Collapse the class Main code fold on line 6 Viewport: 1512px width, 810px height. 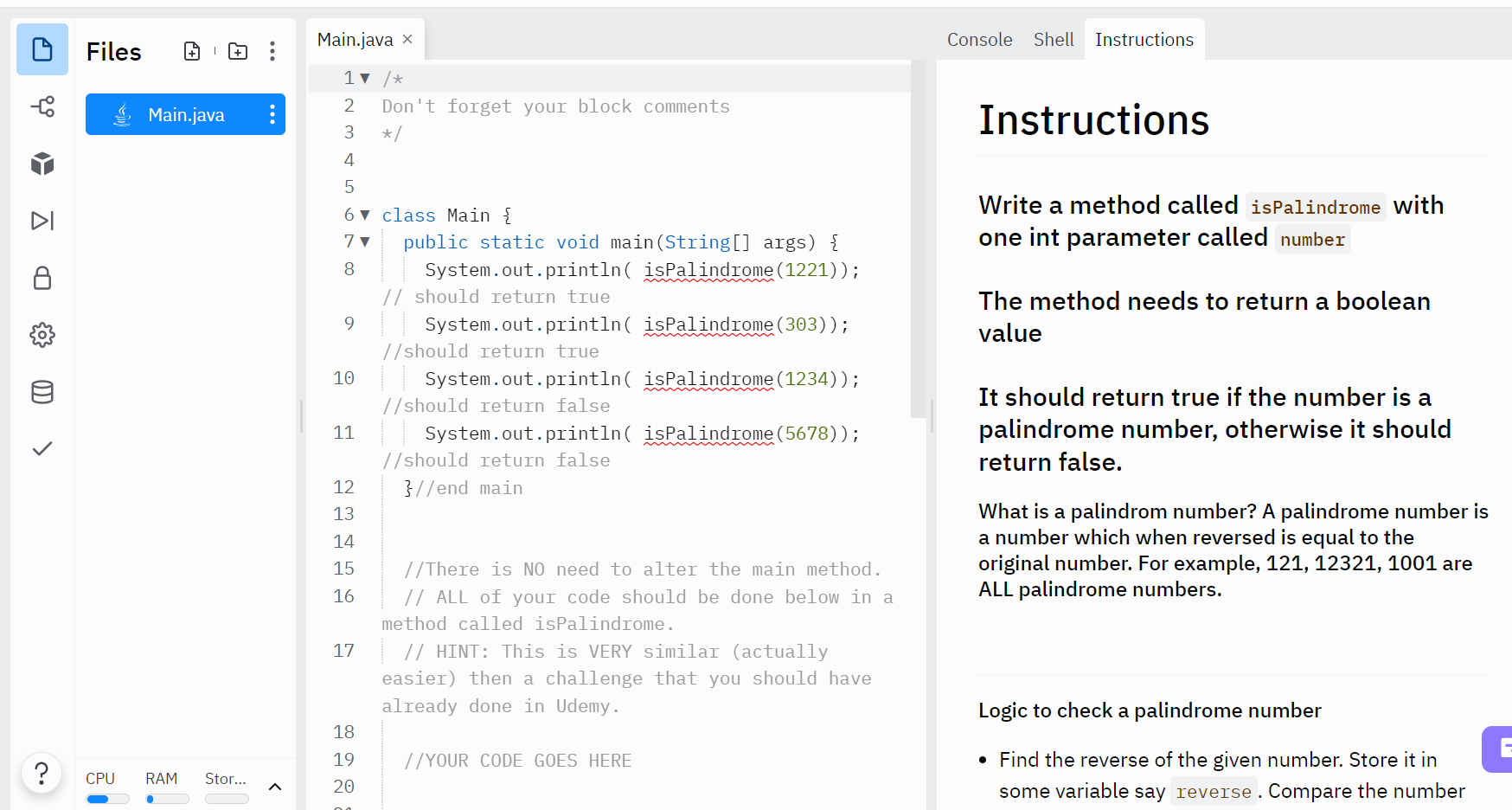(x=365, y=215)
